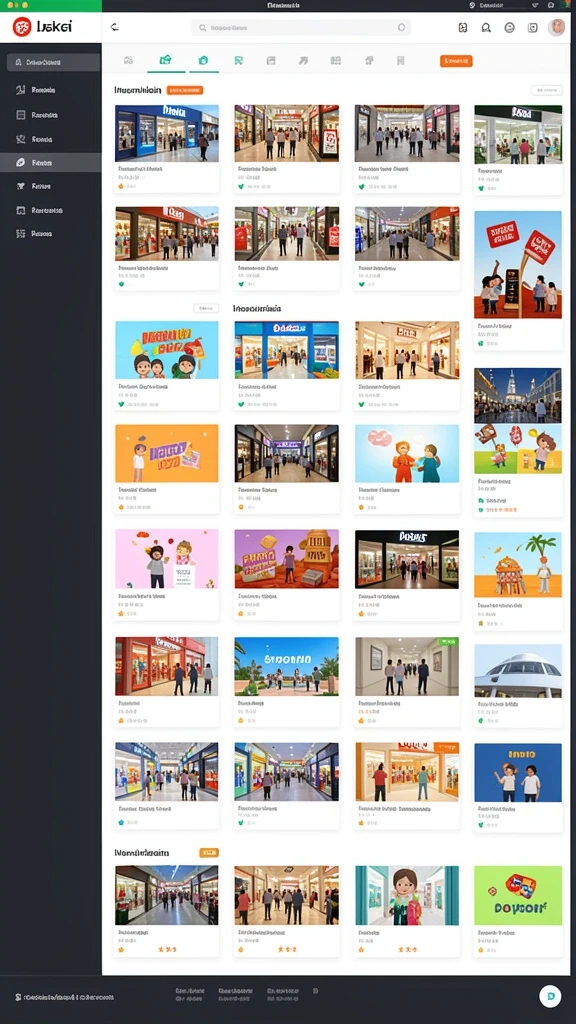Open the purple illustration with golden building
This screenshot has height=1024, width=576.
click(x=287, y=559)
